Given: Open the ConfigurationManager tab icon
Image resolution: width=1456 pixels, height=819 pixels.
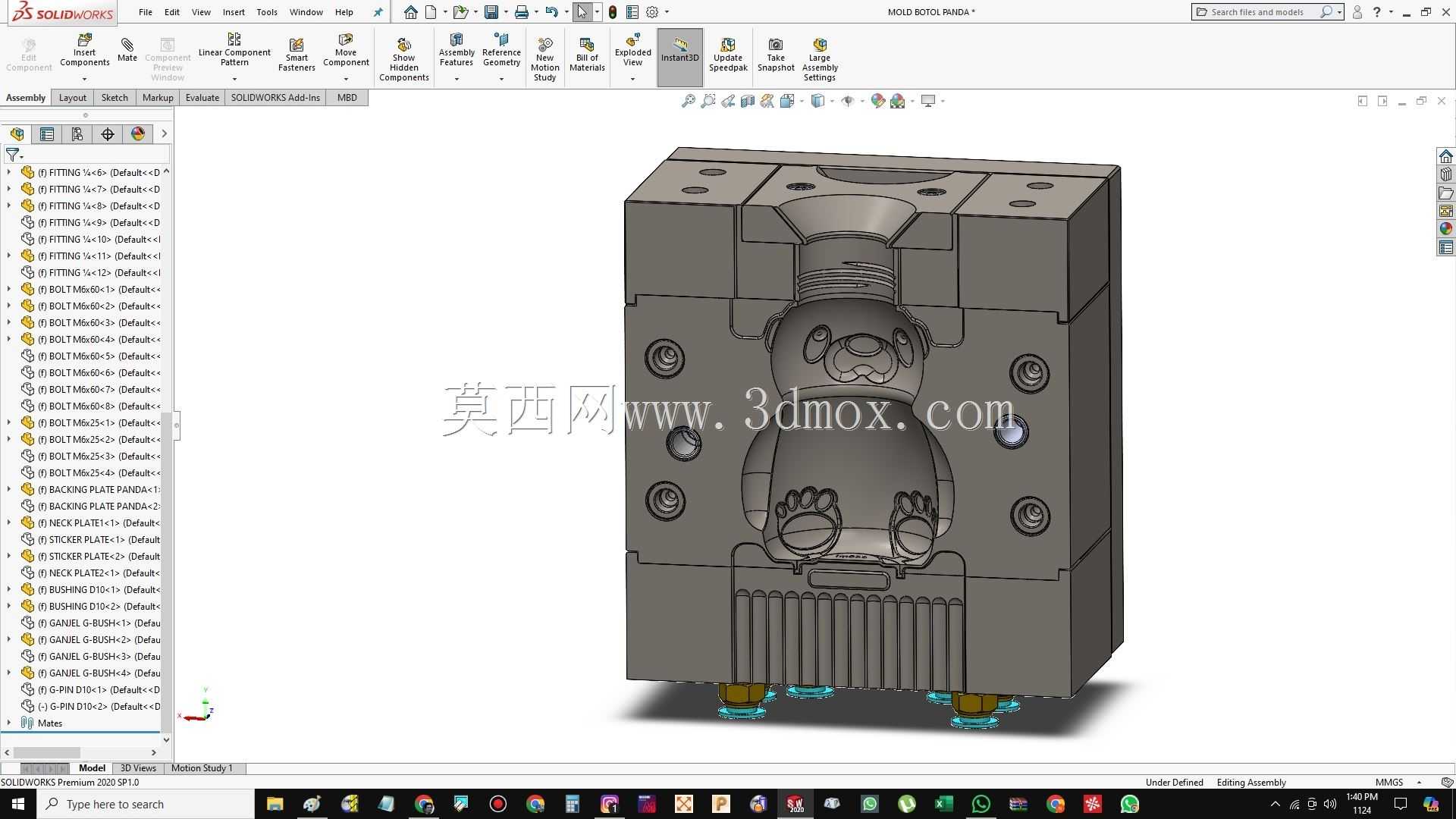Looking at the screenshot, I should point(77,134).
